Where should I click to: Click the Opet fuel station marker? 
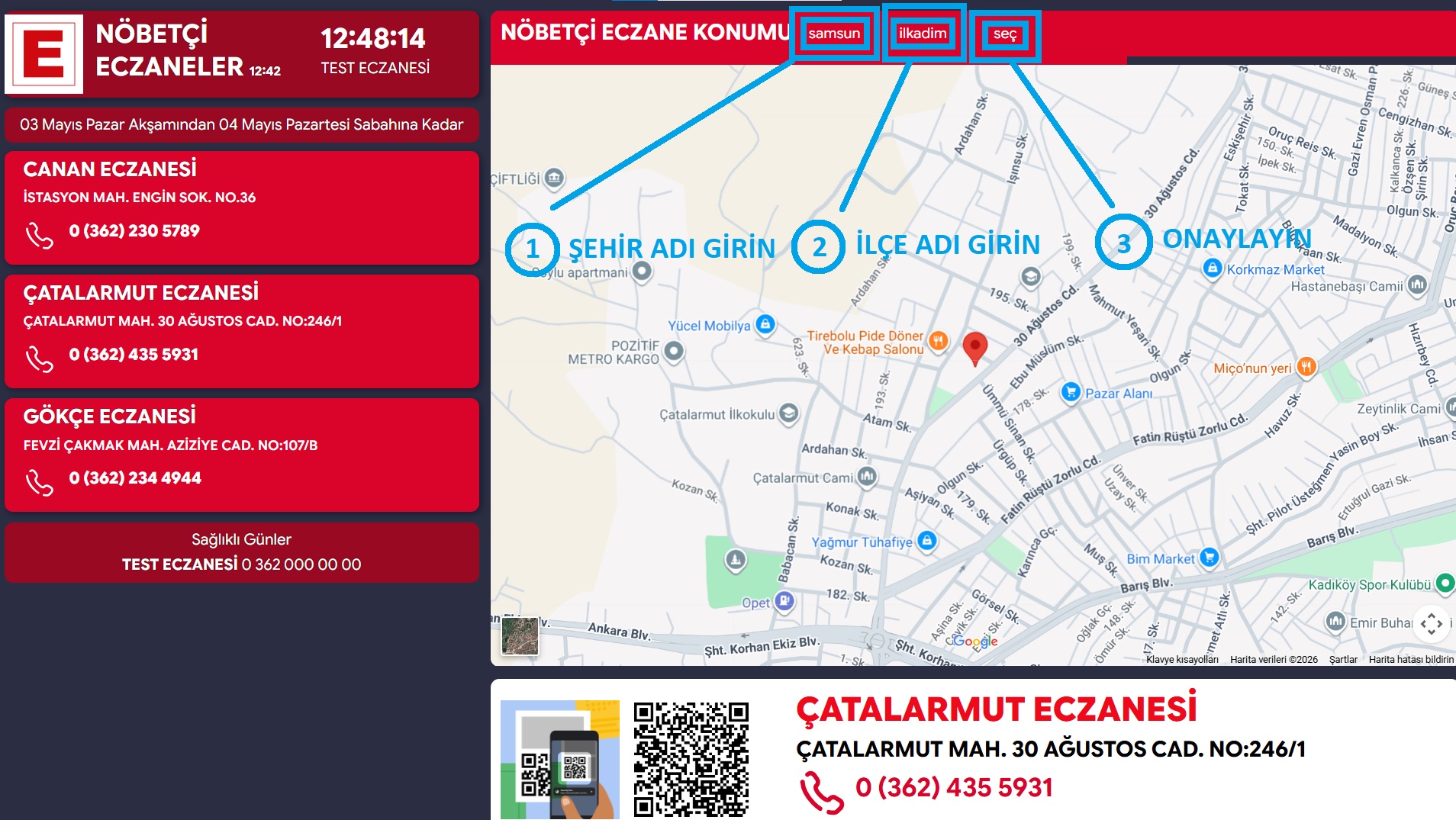[x=784, y=601]
